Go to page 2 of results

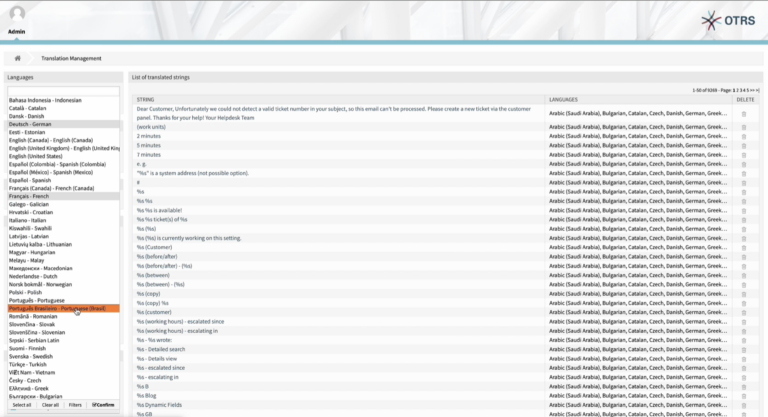click(x=737, y=90)
